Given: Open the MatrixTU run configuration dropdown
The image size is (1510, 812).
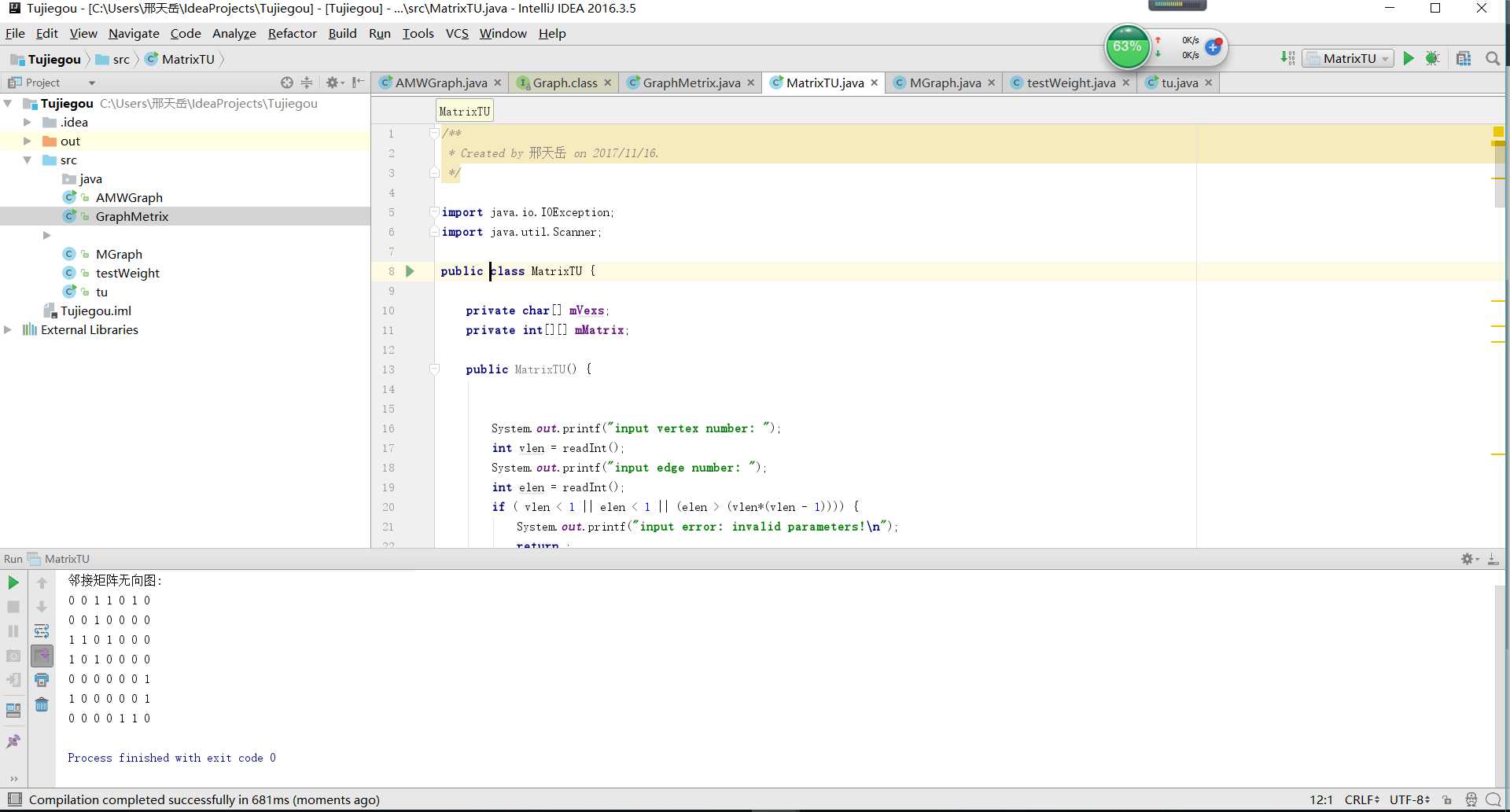Looking at the screenshot, I should tap(1348, 58).
